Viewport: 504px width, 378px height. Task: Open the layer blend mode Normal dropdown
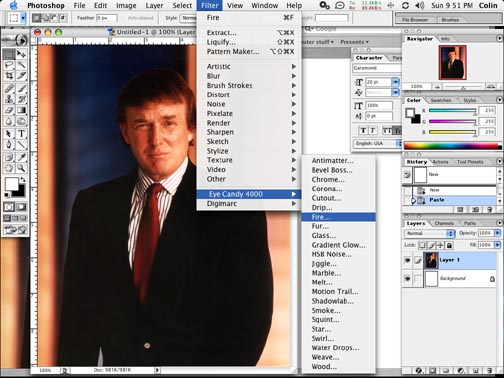[x=429, y=233]
